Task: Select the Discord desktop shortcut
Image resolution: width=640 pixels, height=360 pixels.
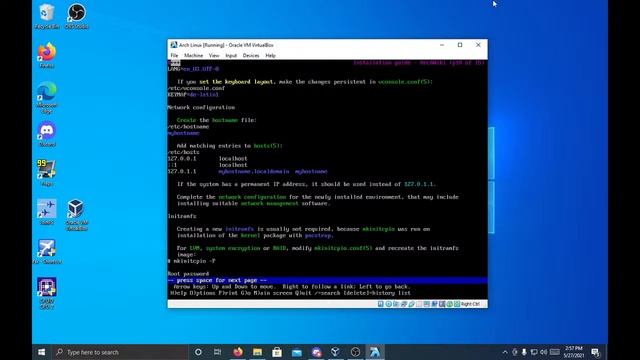Action: pos(47,134)
